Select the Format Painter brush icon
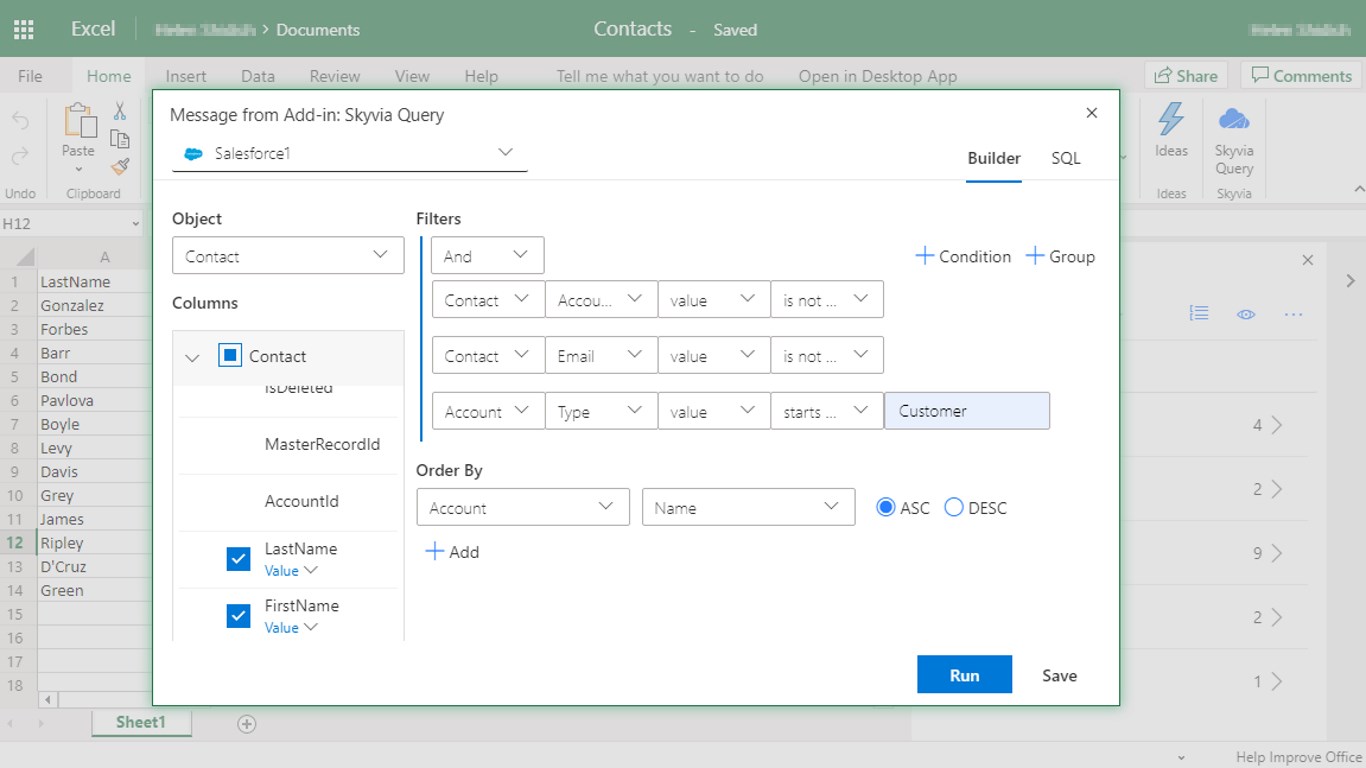The height and width of the screenshot is (768, 1366). (120, 167)
